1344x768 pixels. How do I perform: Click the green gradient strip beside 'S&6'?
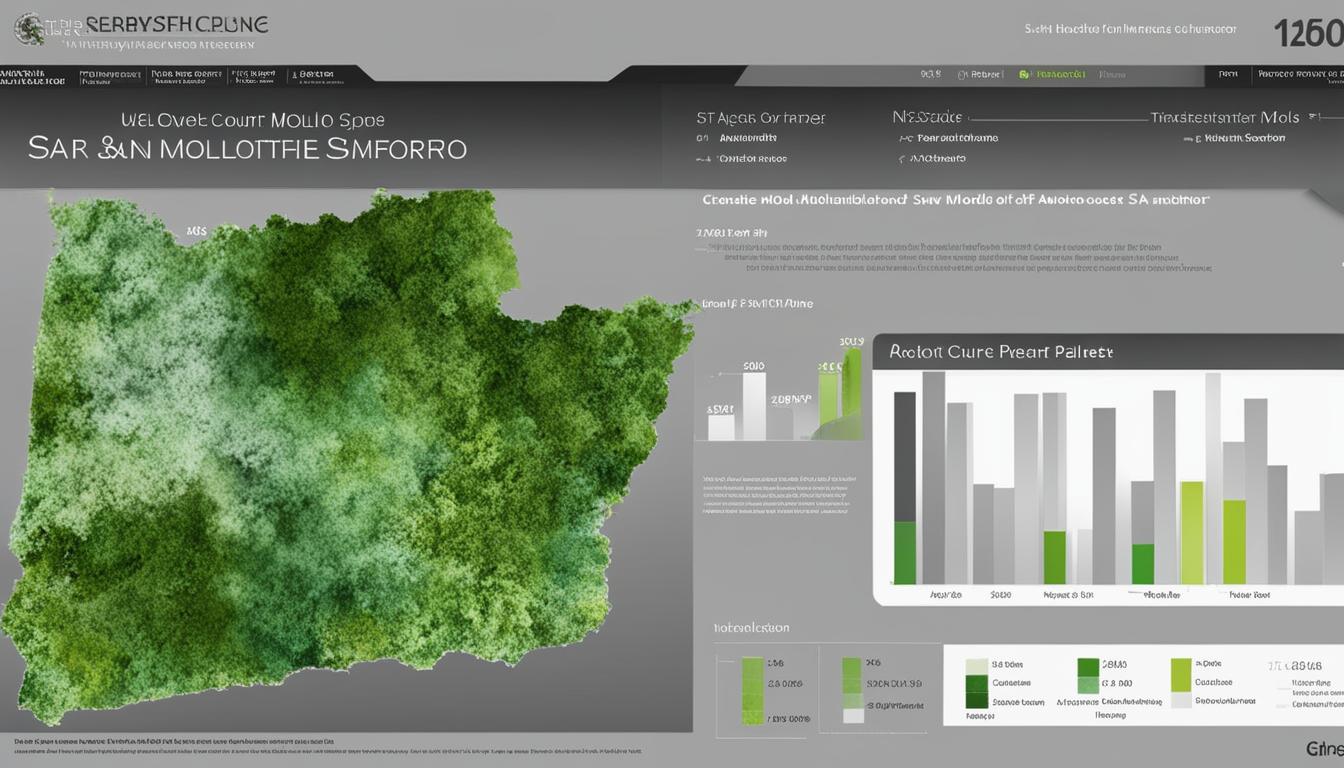click(x=753, y=689)
